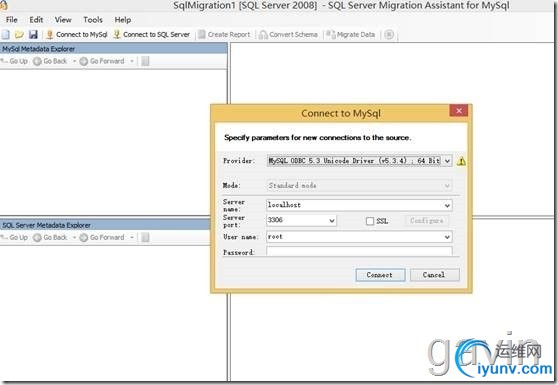The height and width of the screenshot is (385, 558).
Task: Click Go Forward in SQL Server Metadata Explorer
Action: tap(102, 237)
